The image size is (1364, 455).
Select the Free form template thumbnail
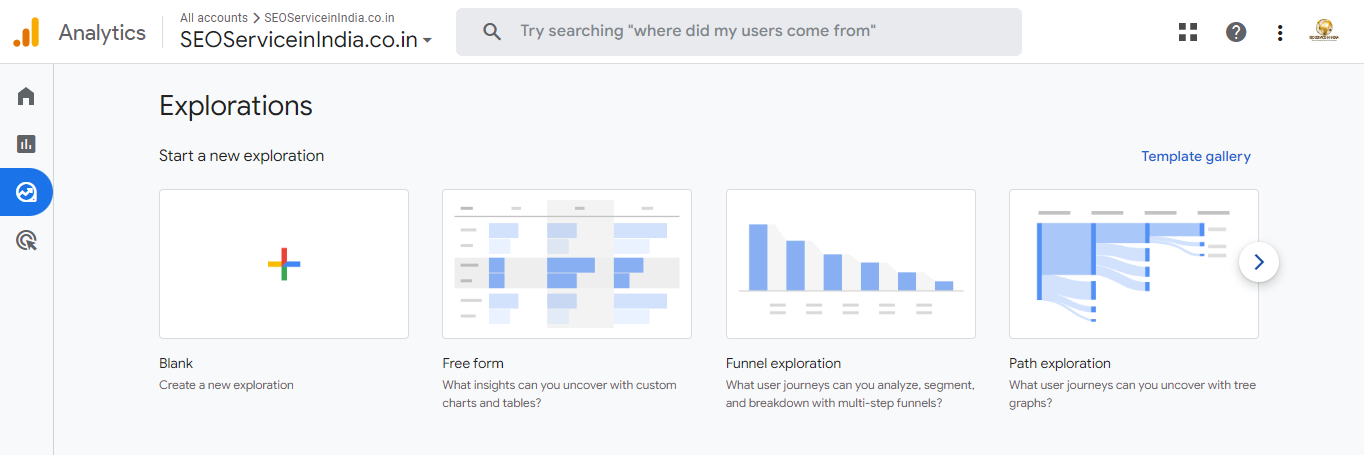(x=567, y=264)
